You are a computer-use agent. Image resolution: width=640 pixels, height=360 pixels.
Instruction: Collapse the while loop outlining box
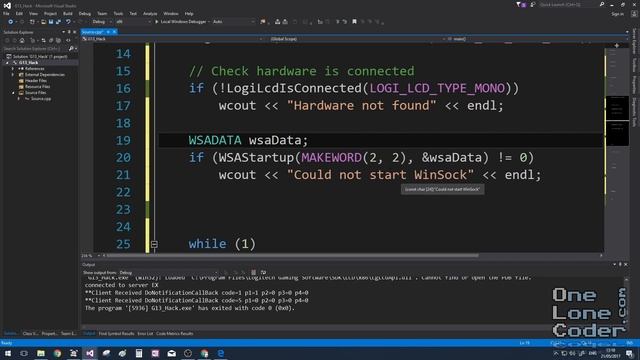coord(154,244)
